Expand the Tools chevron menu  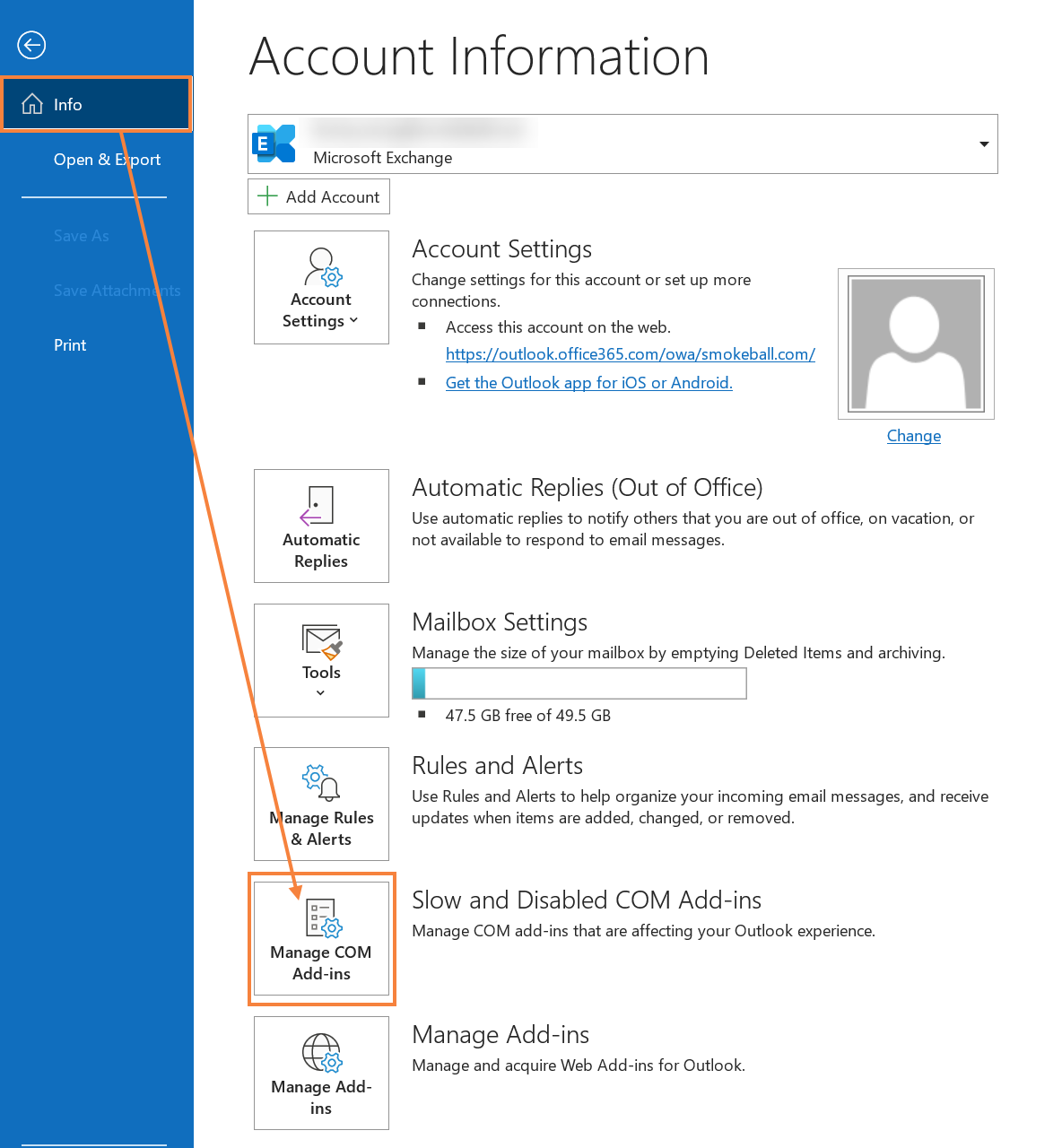321,693
